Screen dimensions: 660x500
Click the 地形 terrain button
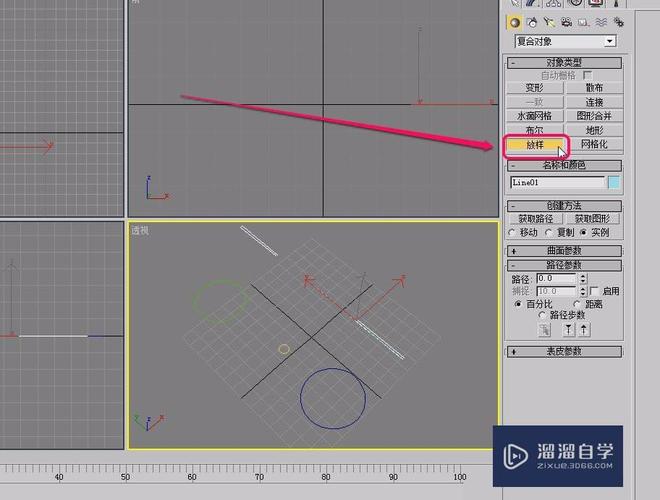click(594, 130)
